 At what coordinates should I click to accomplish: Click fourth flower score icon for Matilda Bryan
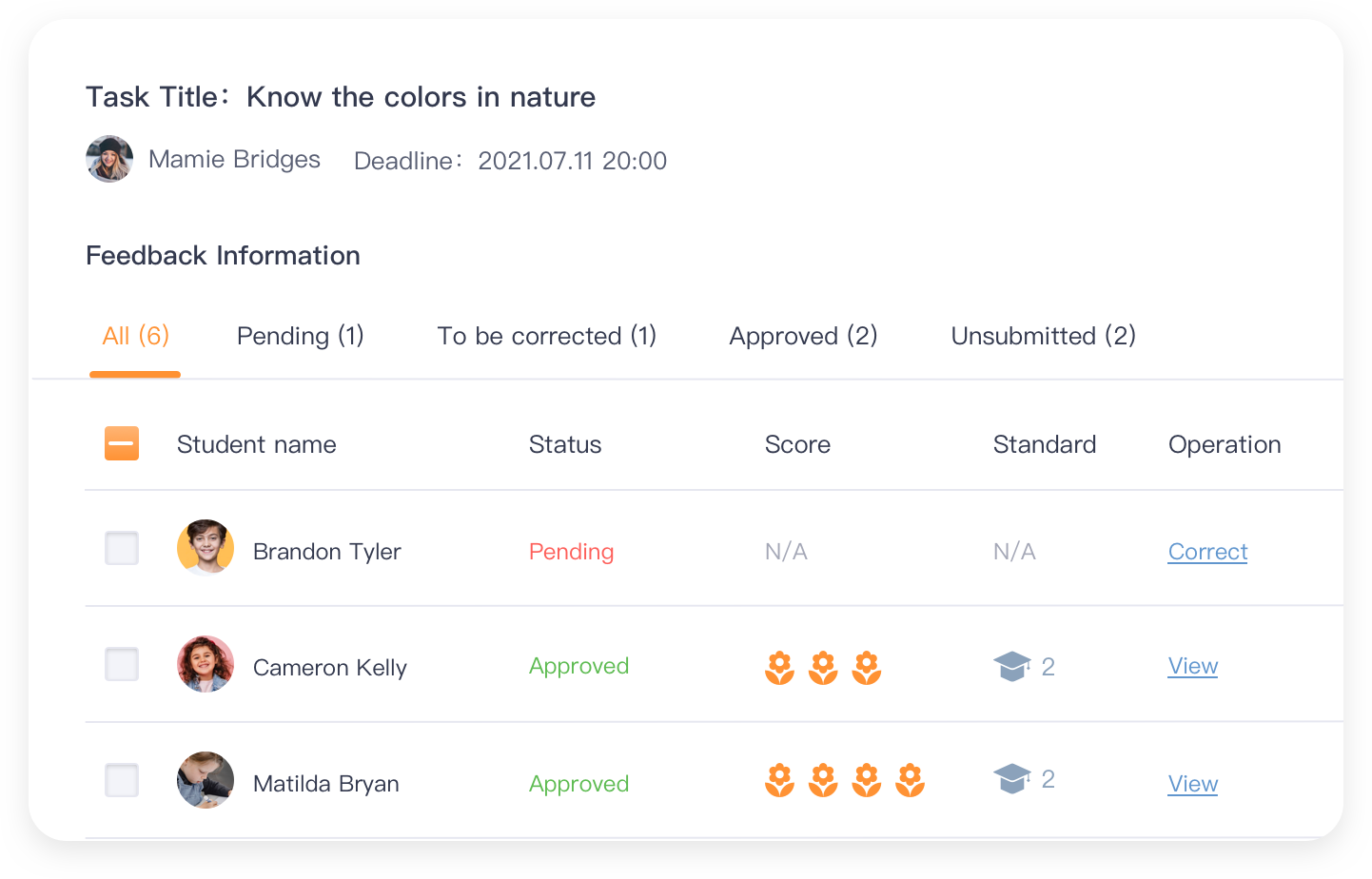click(x=911, y=780)
